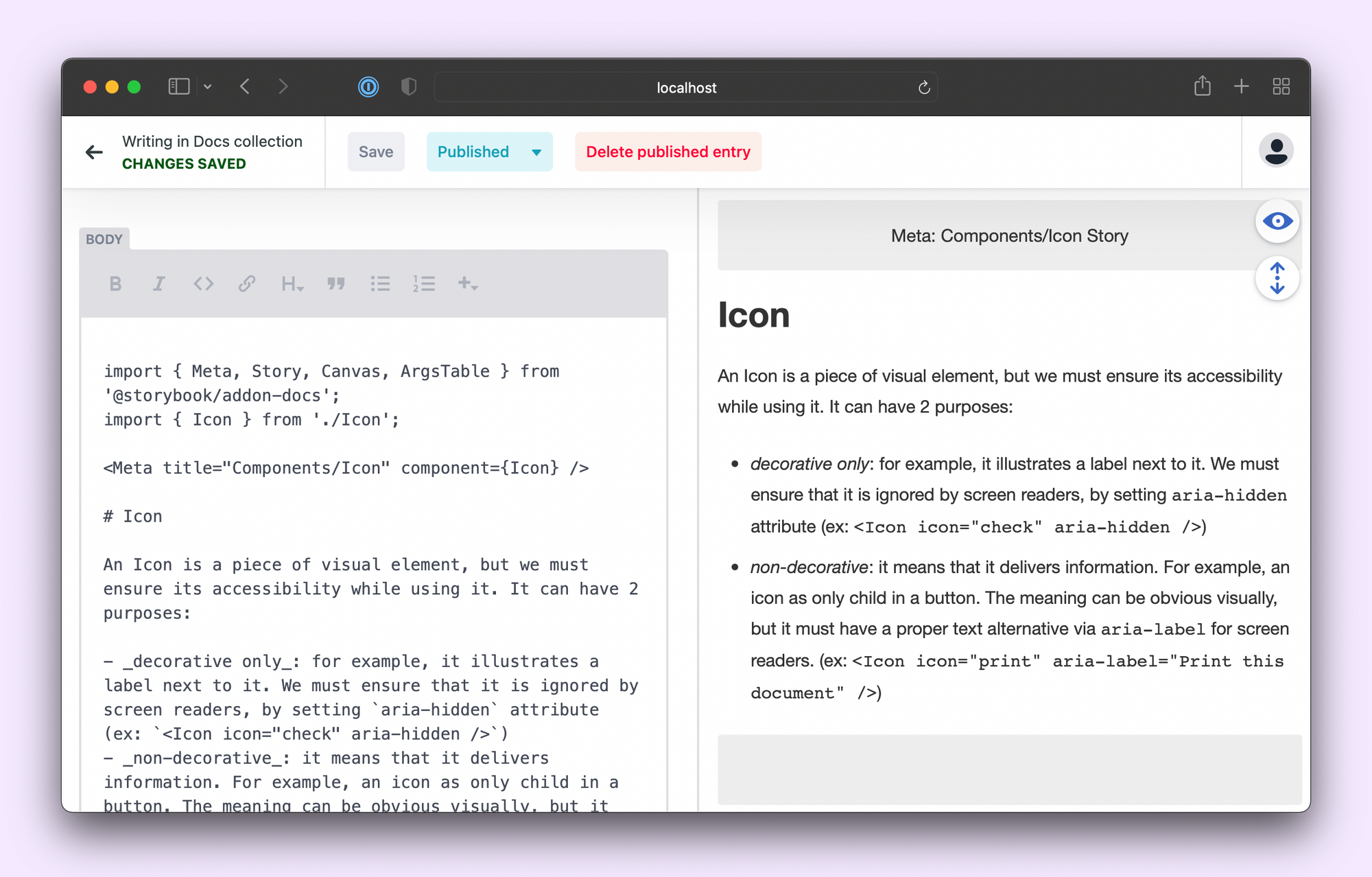Open the Published status dropdown
Viewport: 1372px width, 877px height.
point(489,152)
